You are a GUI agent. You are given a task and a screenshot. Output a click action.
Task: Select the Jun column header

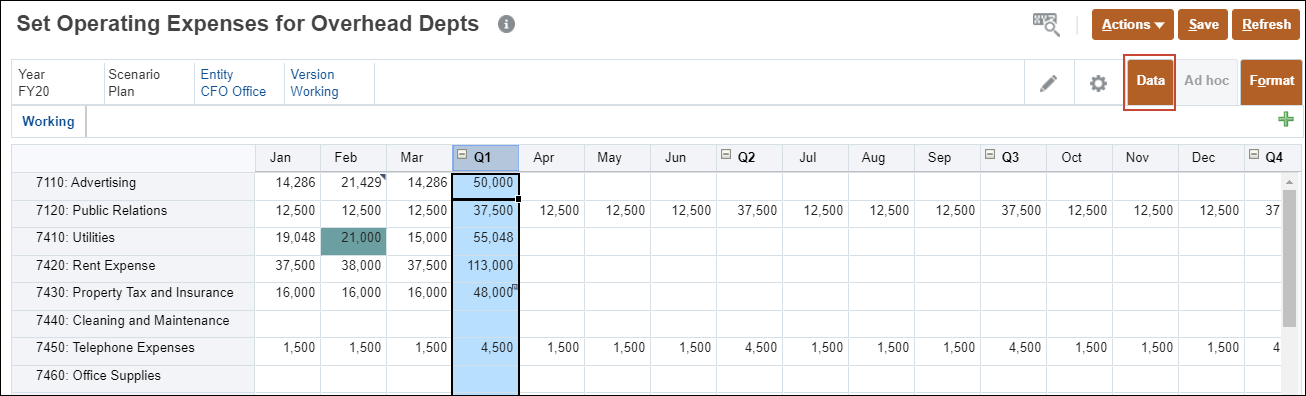point(684,158)
